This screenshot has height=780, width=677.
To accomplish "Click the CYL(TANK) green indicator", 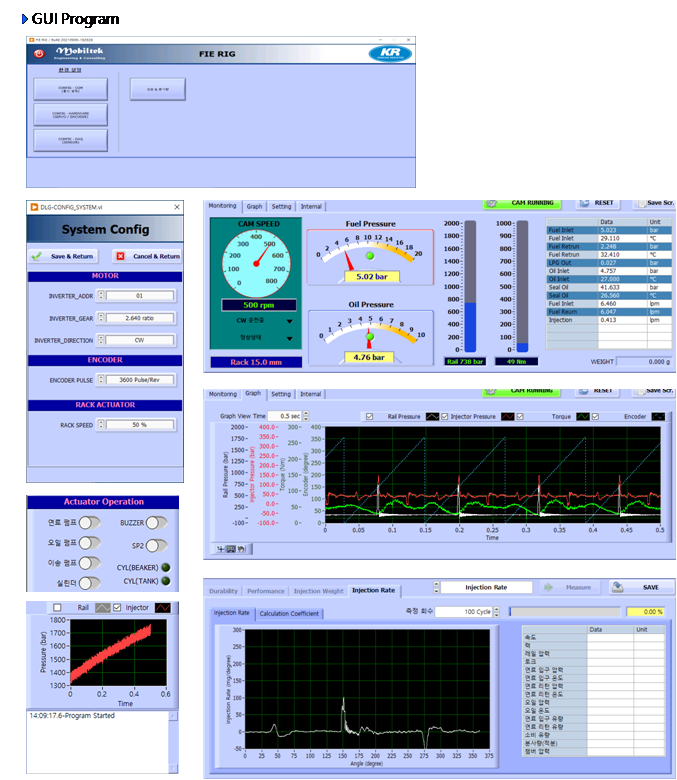I will 166,581.
